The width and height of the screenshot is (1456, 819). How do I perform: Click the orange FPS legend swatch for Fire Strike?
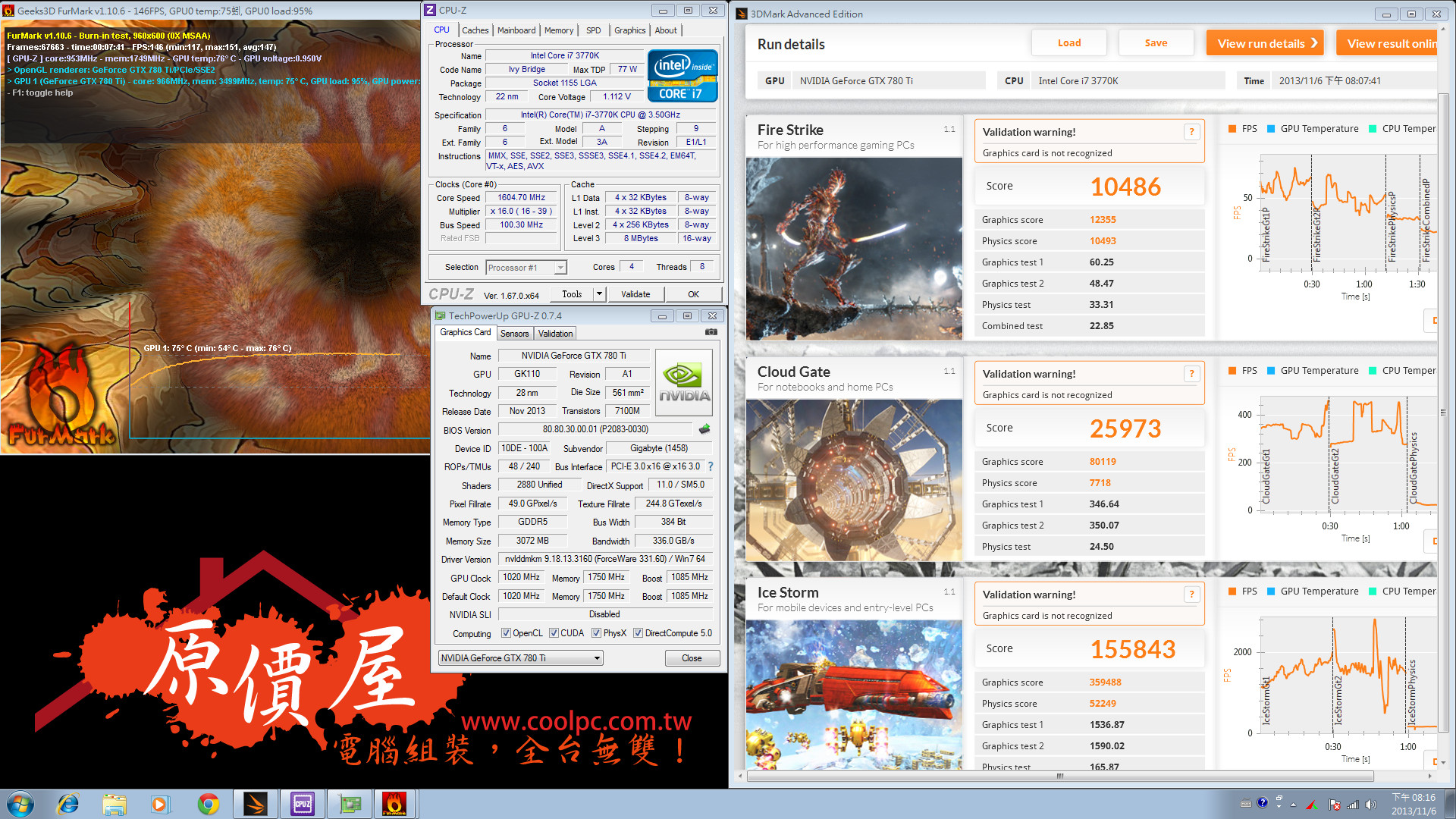[1232, 129]
